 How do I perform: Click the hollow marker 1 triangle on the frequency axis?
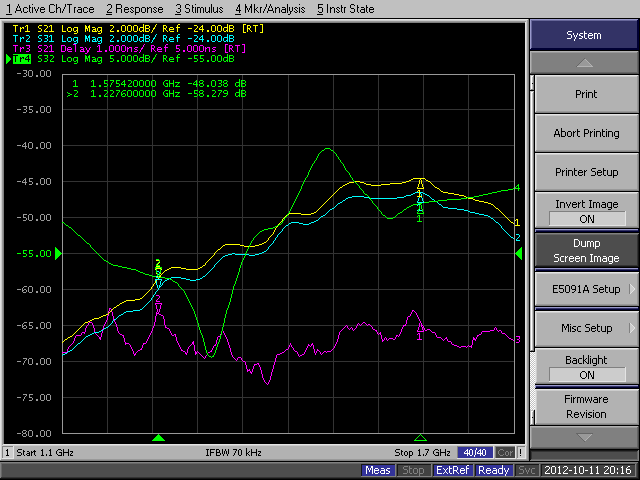[420, 438]
